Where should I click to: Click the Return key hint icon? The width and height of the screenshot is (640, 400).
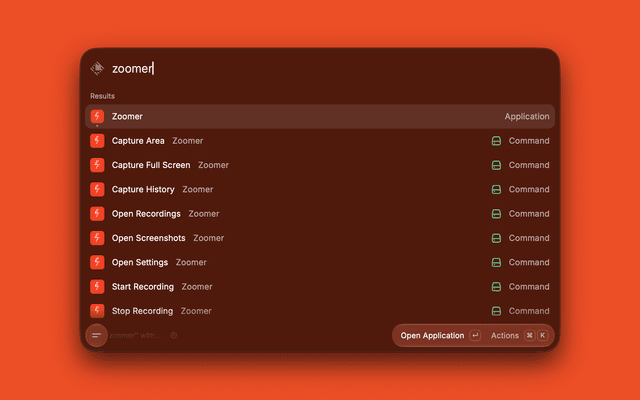click(475, 336)
